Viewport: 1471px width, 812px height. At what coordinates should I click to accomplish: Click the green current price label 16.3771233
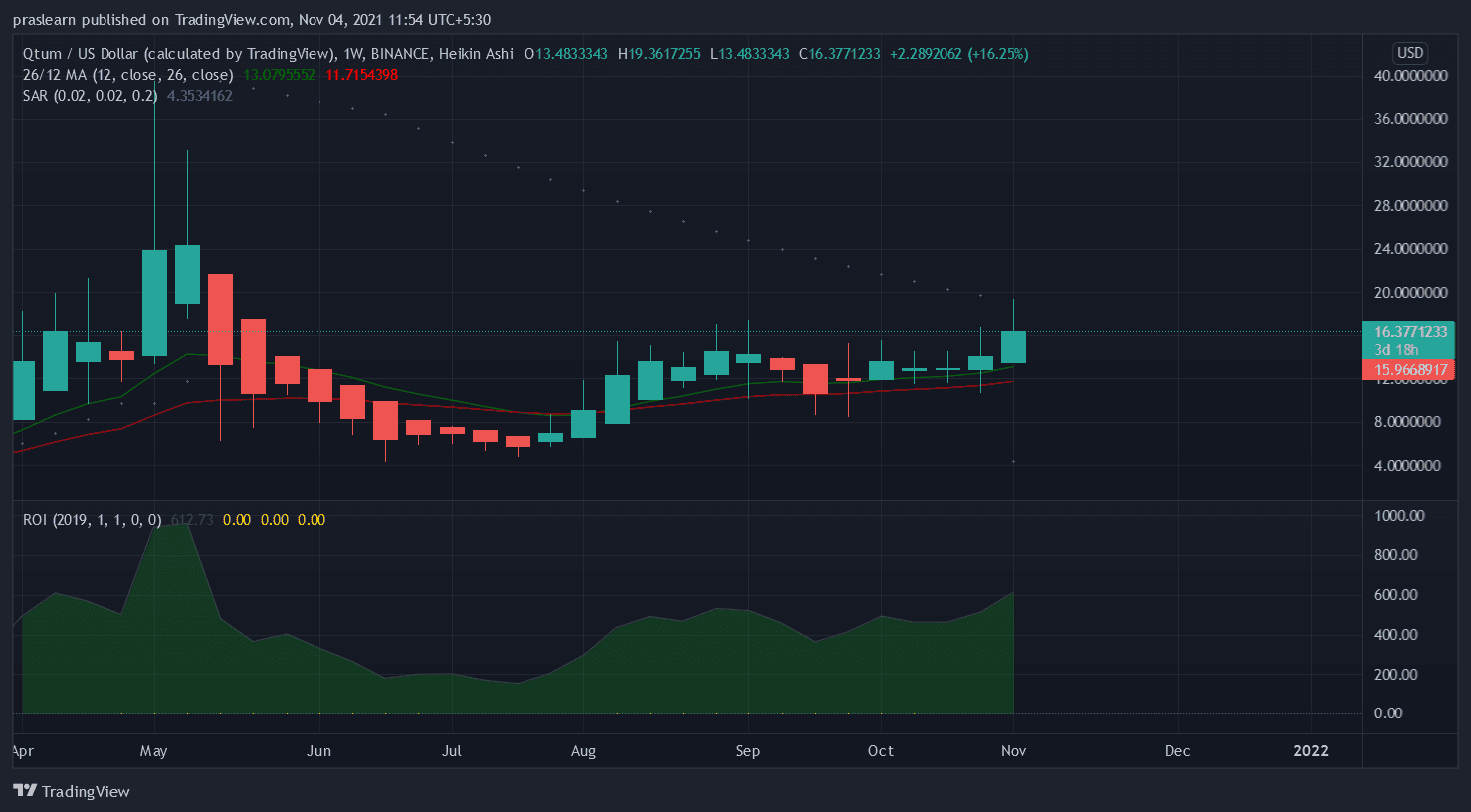click(1409, 332)
